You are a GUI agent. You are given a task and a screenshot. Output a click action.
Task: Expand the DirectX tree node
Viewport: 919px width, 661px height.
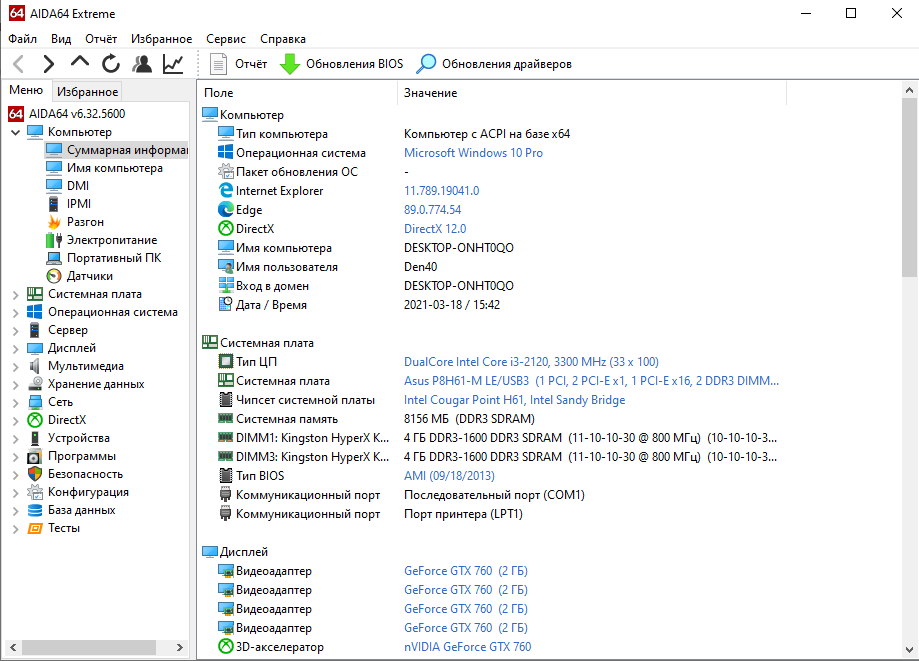point(16,421)
